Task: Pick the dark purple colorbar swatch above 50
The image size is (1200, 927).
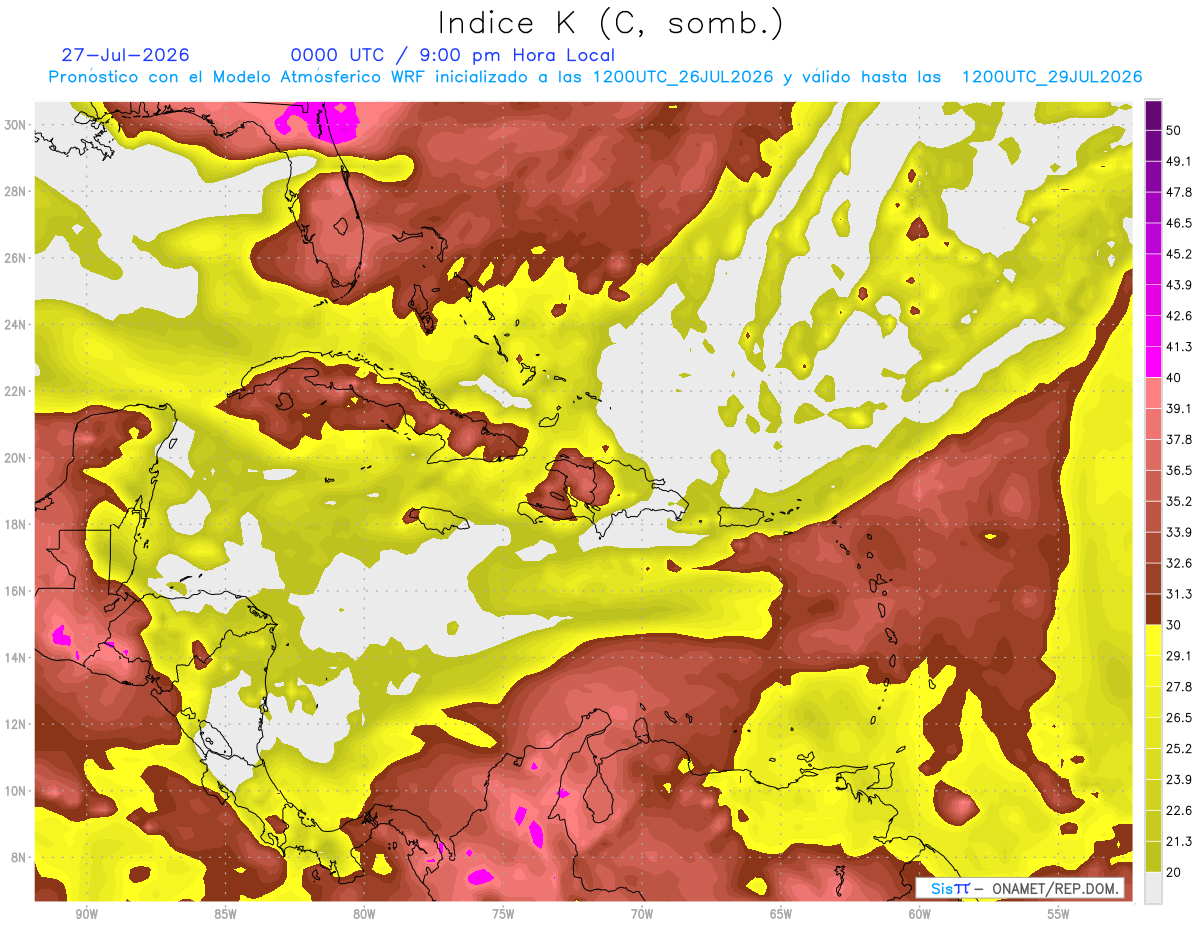Action: (x=1153, y=114)
